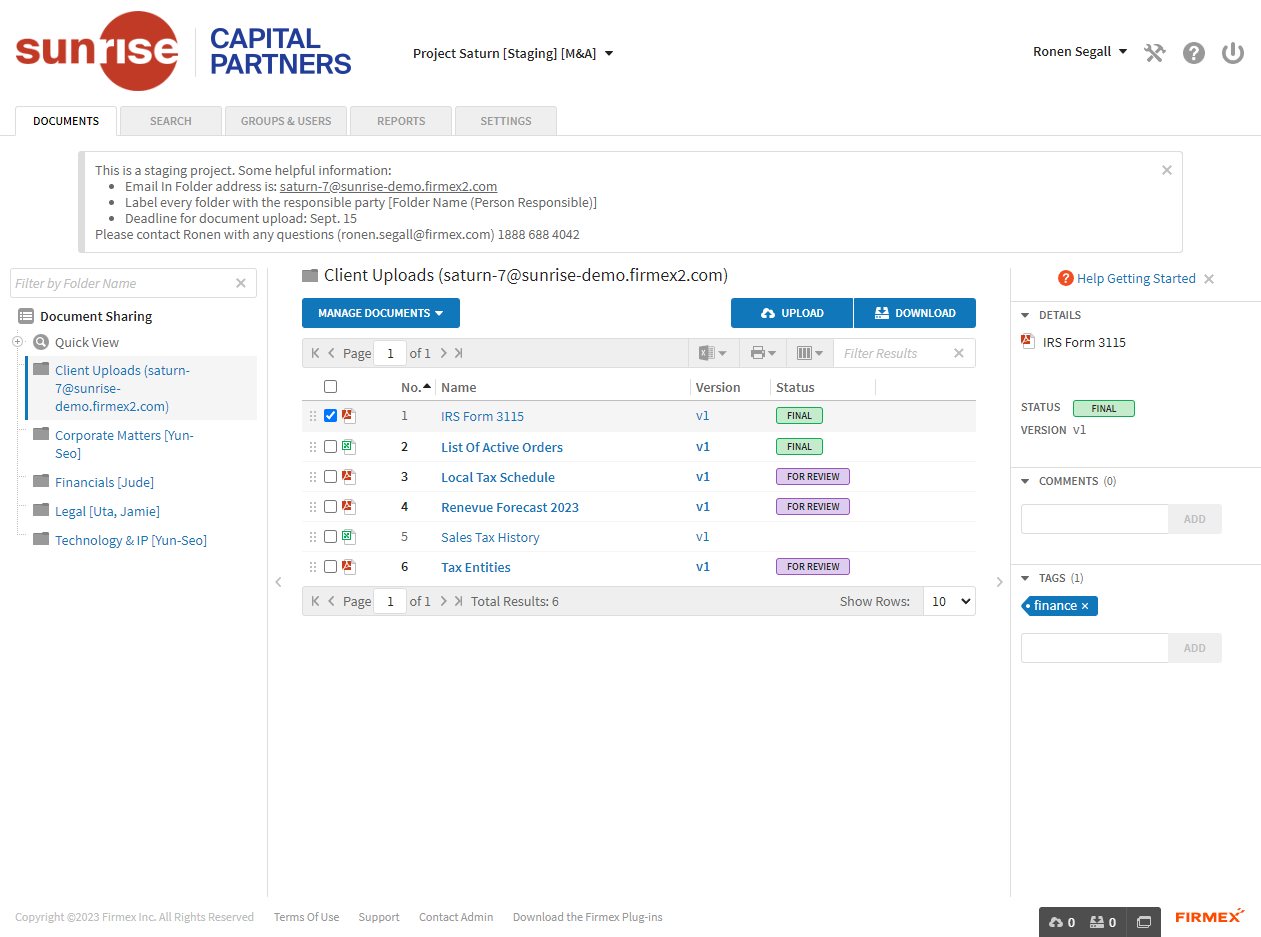Click the Upload button
The width and height of the screenshot is (1261, 937).
click(791, 313)
